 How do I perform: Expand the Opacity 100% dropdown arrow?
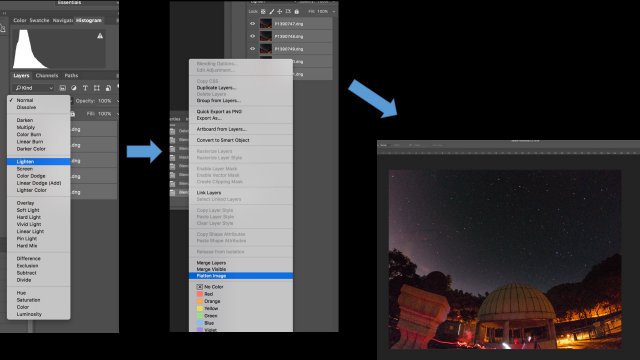pos(118,101)
